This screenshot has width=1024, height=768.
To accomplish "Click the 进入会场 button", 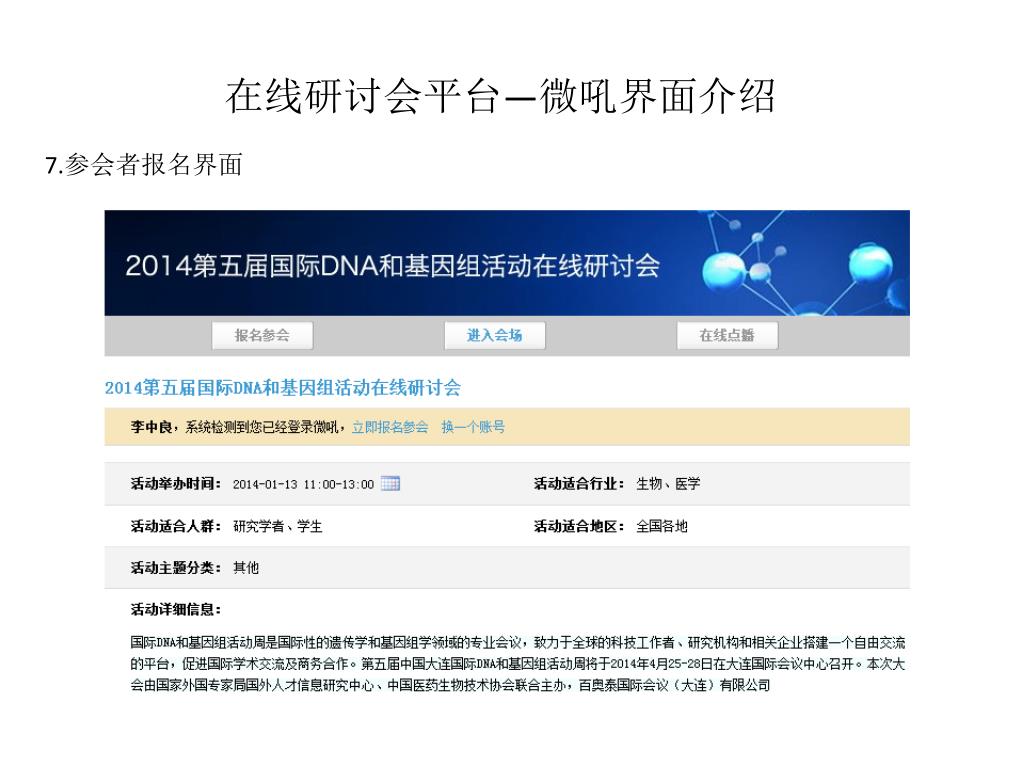I will pyautogui.click(x=494, y=336).
